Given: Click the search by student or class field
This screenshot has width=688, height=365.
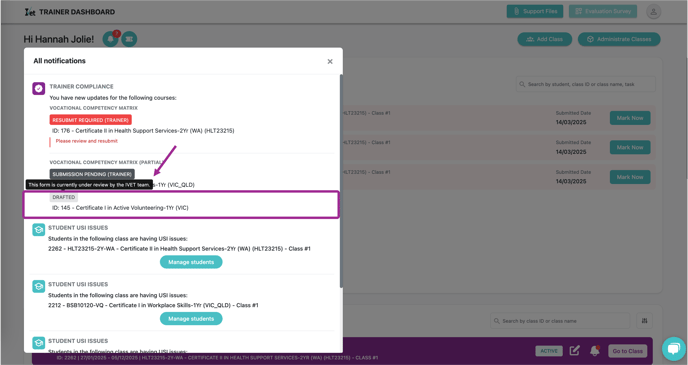Looking at the screenshot, I should pyautogui.click(x=586, y=84).
